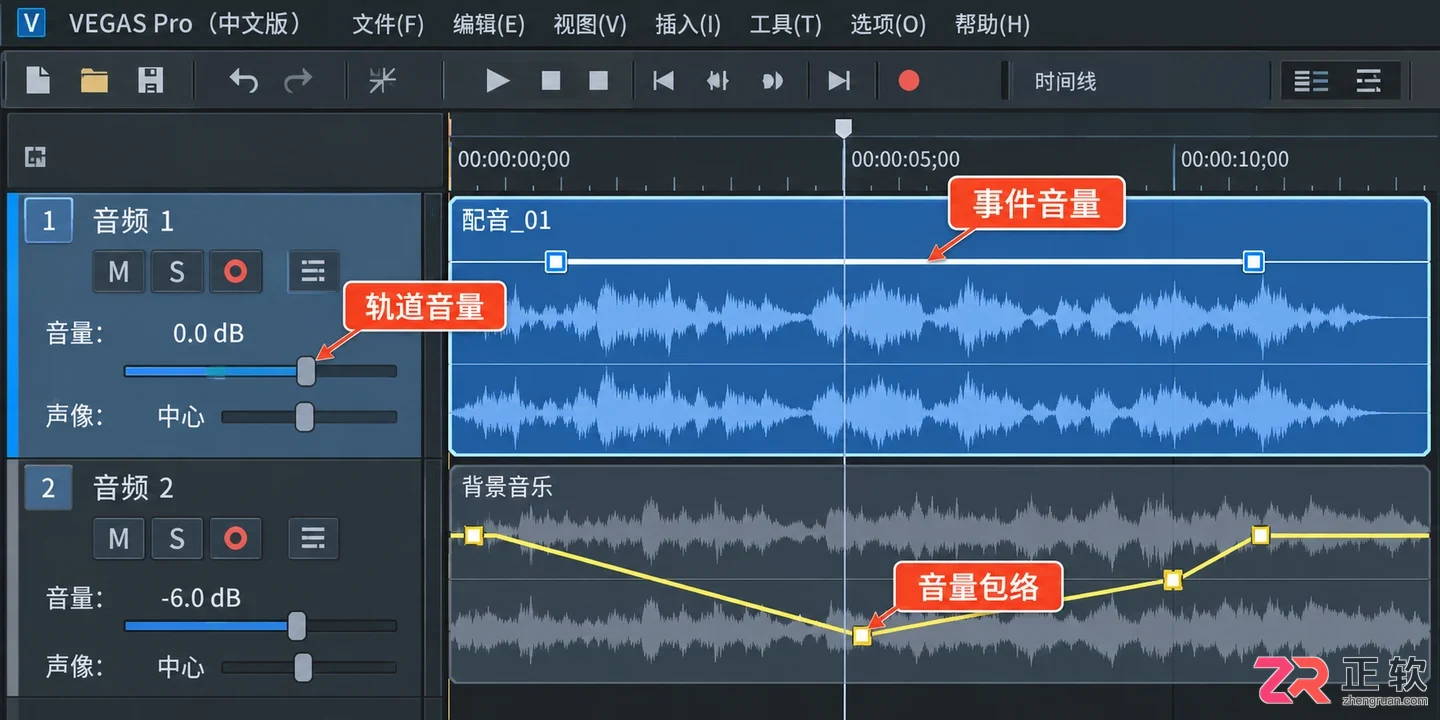Open the 工具(T) menu
This screenshot has height=720, width=1440.
[785, 24]
